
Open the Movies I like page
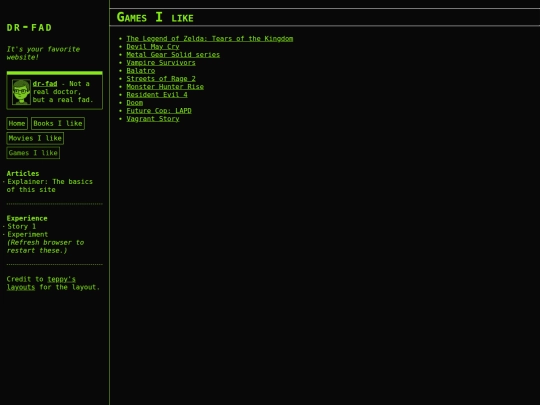[35, 138]
